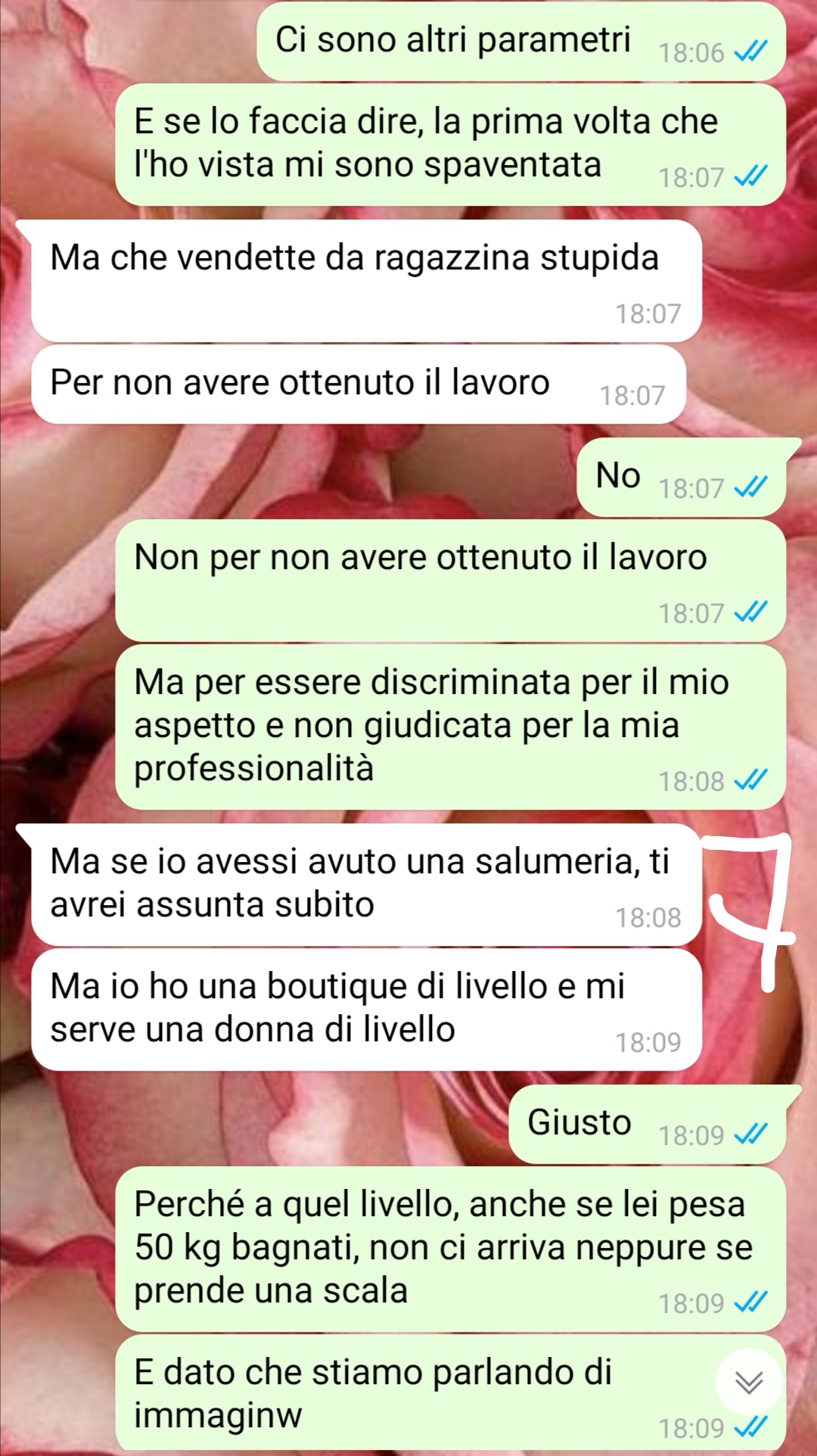
Task: Tap the 'Giusto' sent message
Action: (x=648, y=1124)
